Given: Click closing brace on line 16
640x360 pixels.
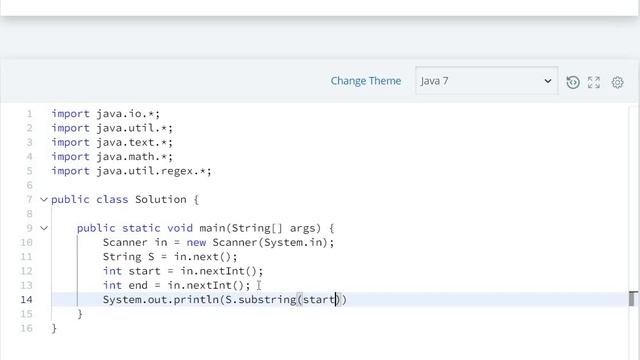Looking at the screenshot, I should pos(54,328).
